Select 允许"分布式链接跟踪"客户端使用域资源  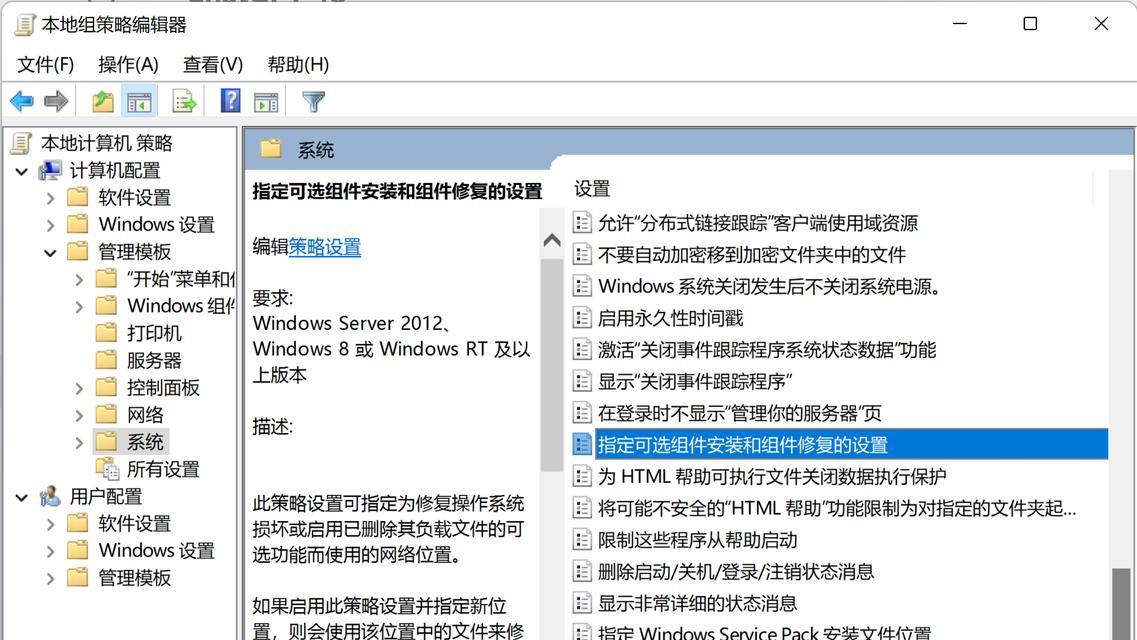(758, 223)
